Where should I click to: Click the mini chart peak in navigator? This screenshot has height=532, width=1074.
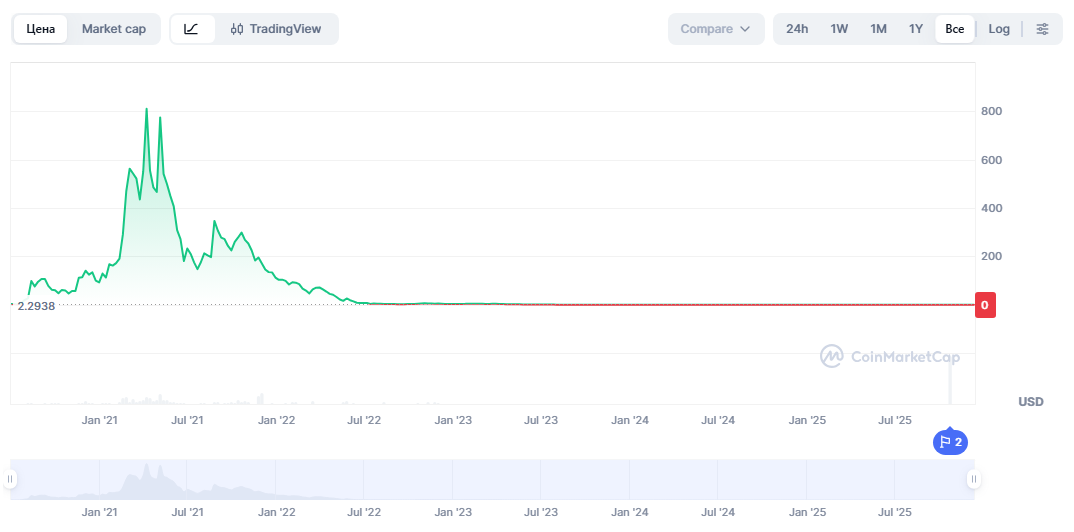[x=147, y=468]
